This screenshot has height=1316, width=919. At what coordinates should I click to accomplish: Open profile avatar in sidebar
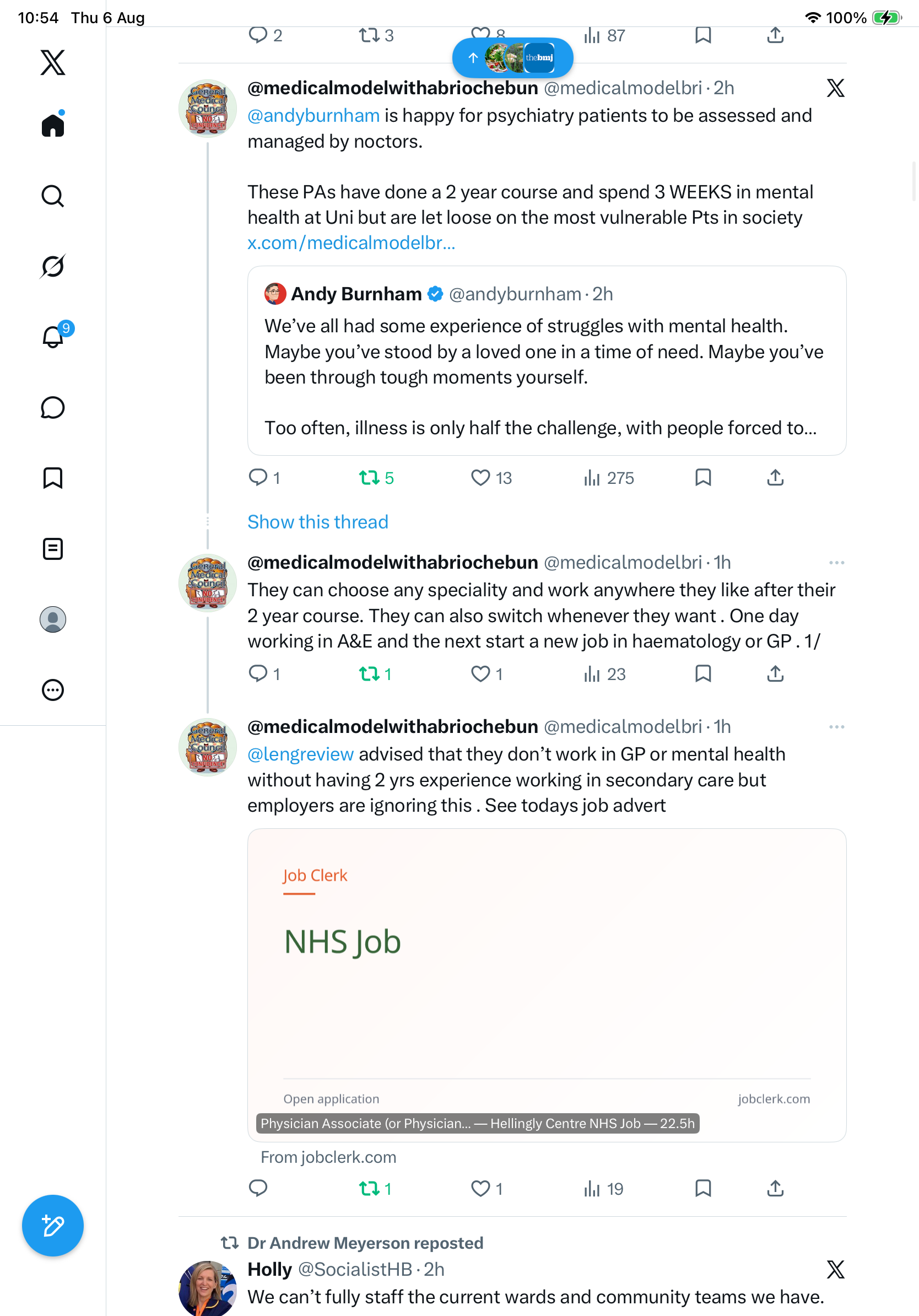(53, 619)
